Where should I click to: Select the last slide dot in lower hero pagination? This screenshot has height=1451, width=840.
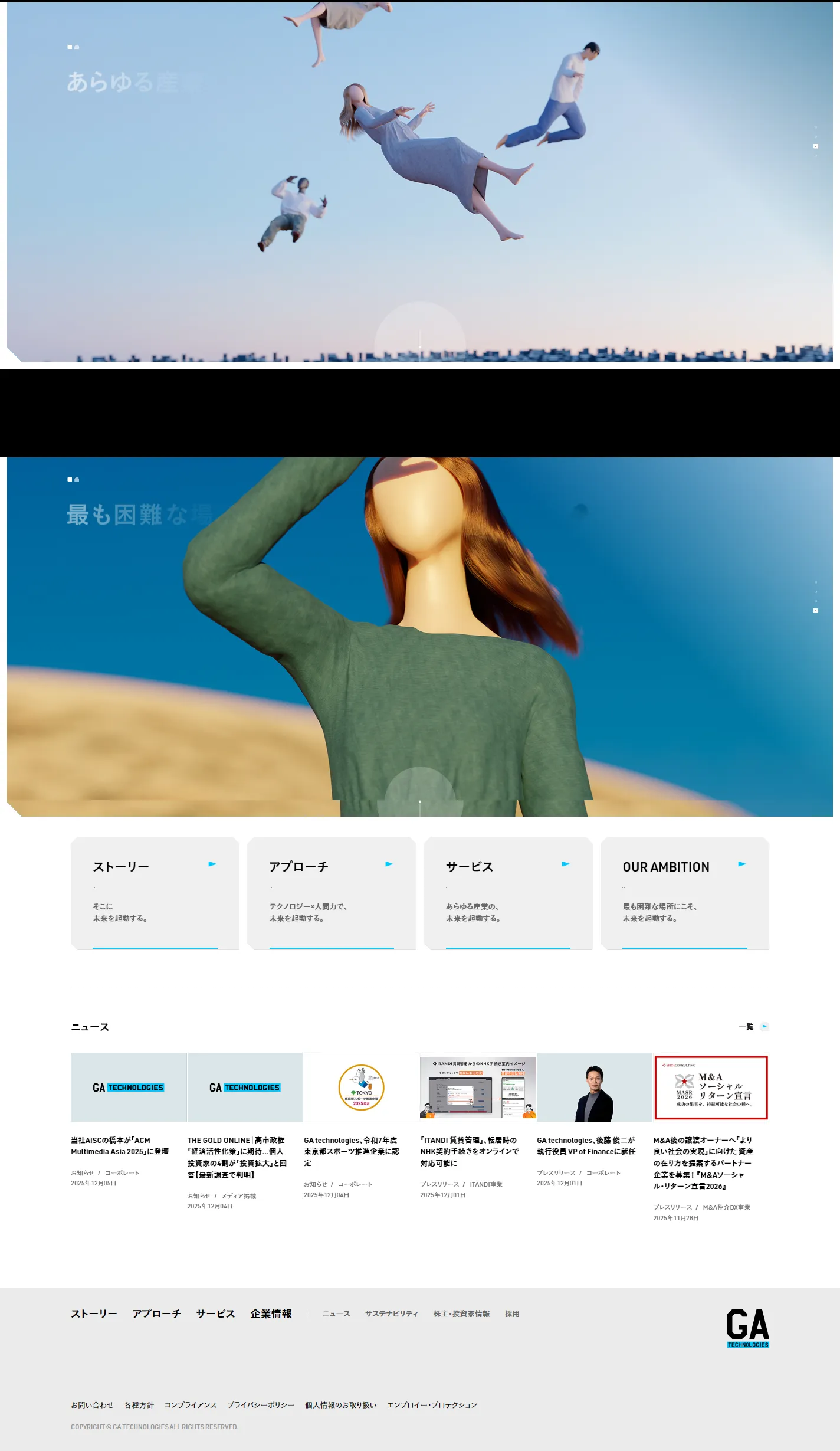pyautogui.click(x=816, y=611)
